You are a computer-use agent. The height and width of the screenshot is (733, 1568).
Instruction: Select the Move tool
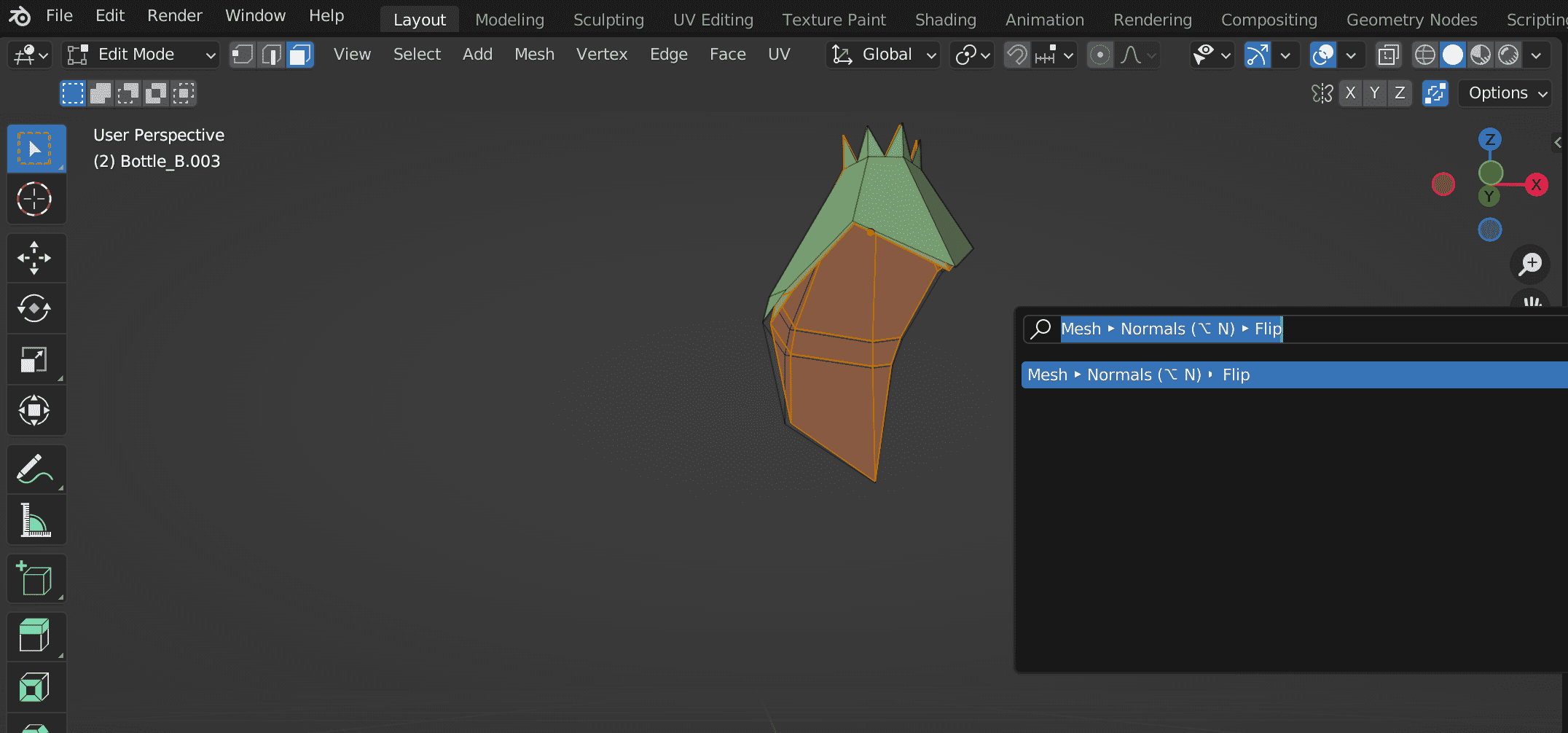click(36, 257)
